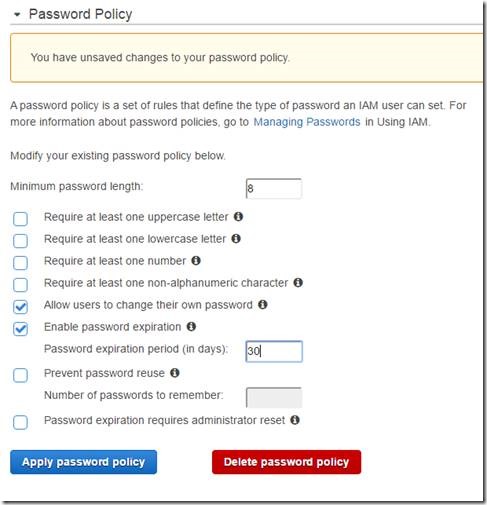Click info icon for non-alphanumeric character option
Screen dimensions: 487x505
click(298, 283)
